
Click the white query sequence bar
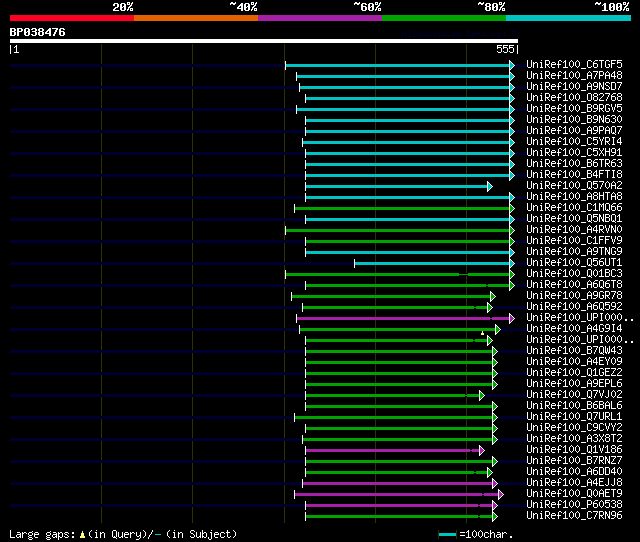[264, 41]
